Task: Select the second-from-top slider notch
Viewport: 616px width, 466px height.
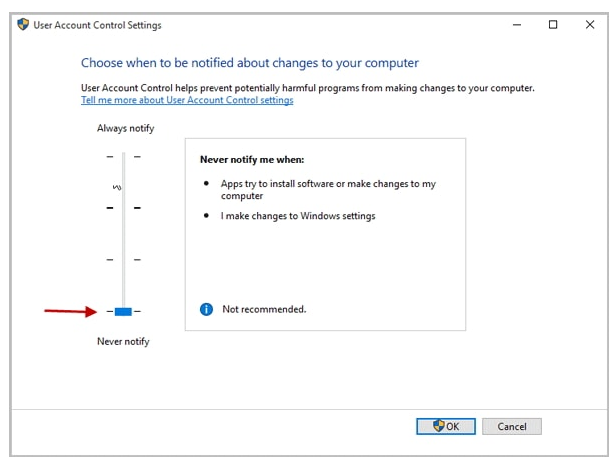Action: (123, 208)
